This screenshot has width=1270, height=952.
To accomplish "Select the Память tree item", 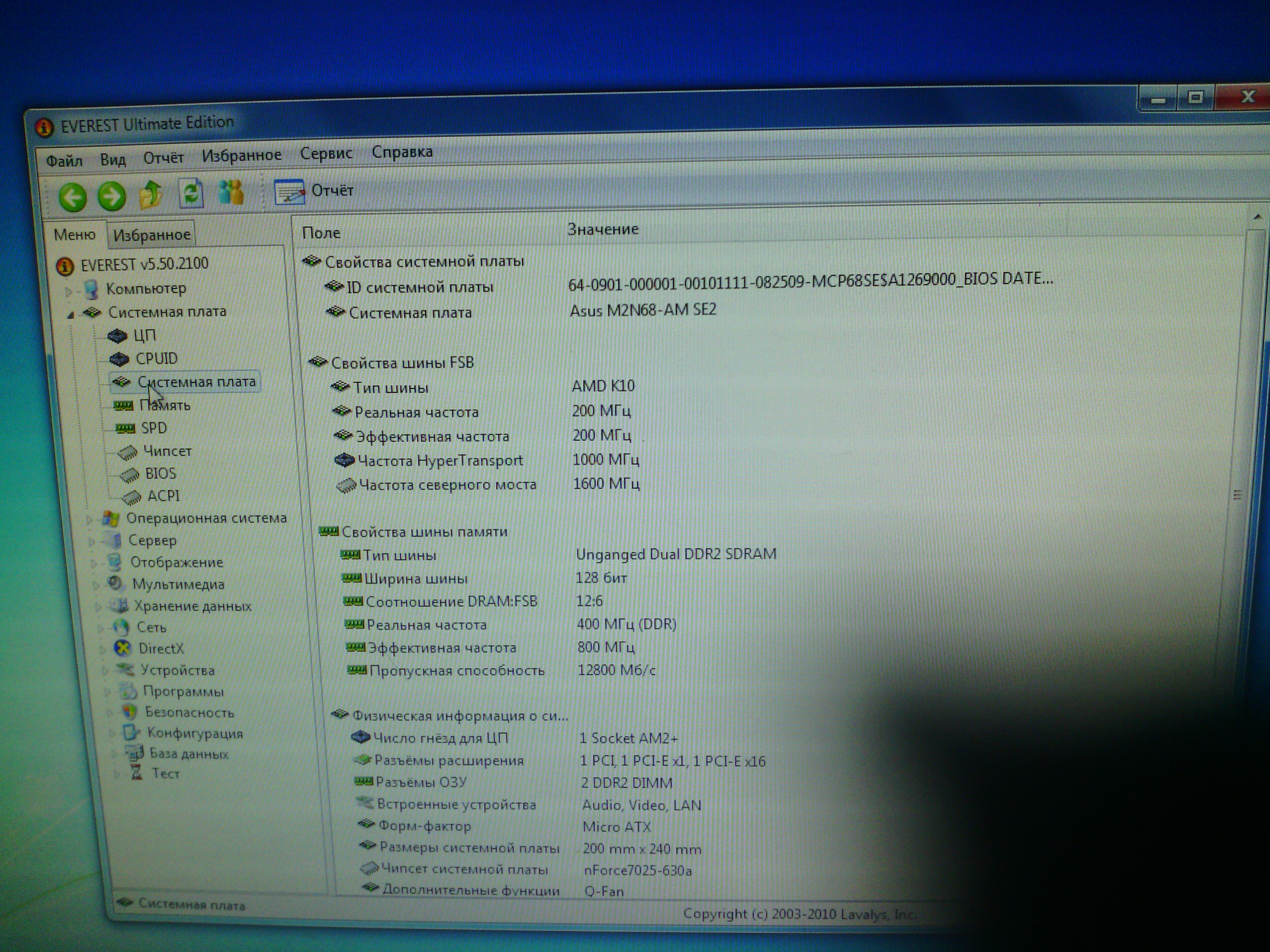I will point(165,405).
